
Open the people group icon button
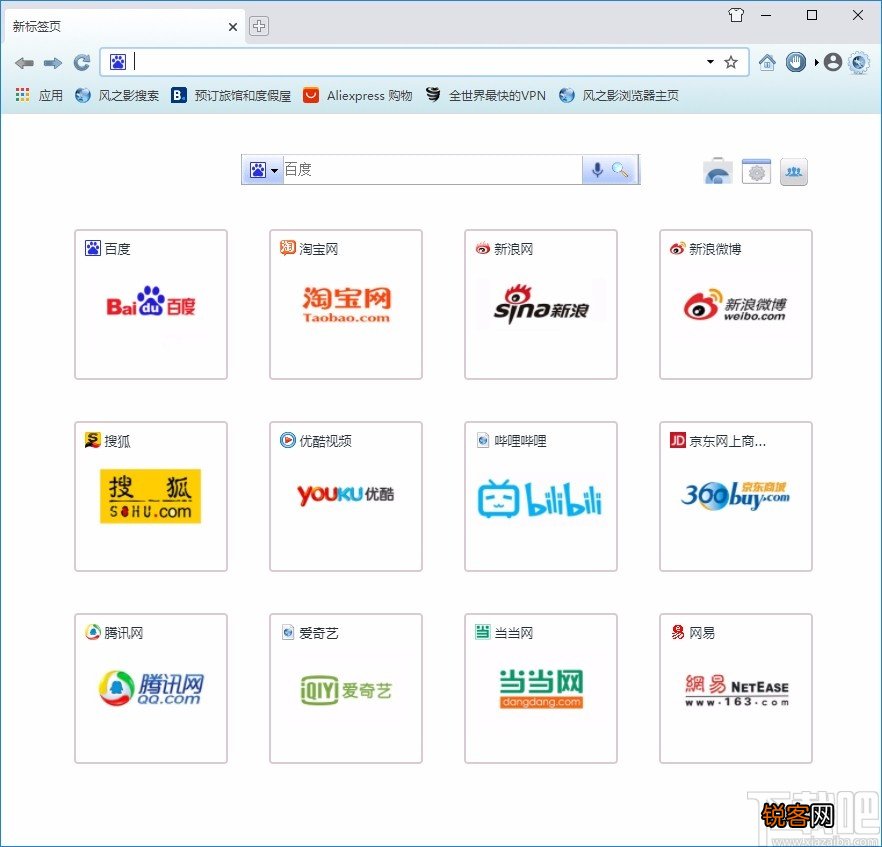point(794,171)
